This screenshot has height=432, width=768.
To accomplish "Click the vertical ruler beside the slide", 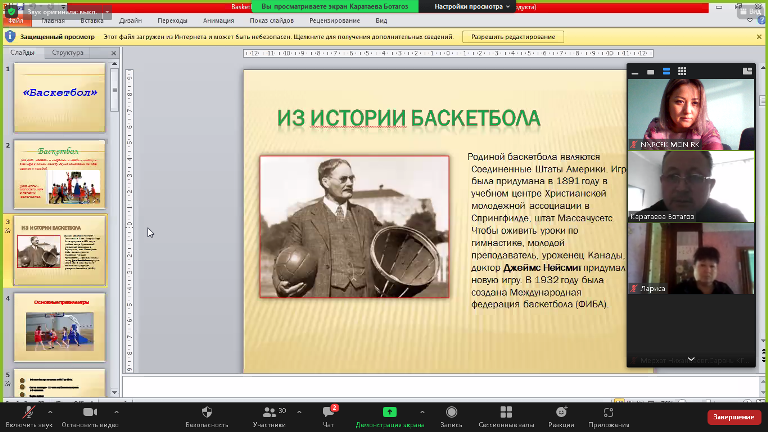I will 129,220.
